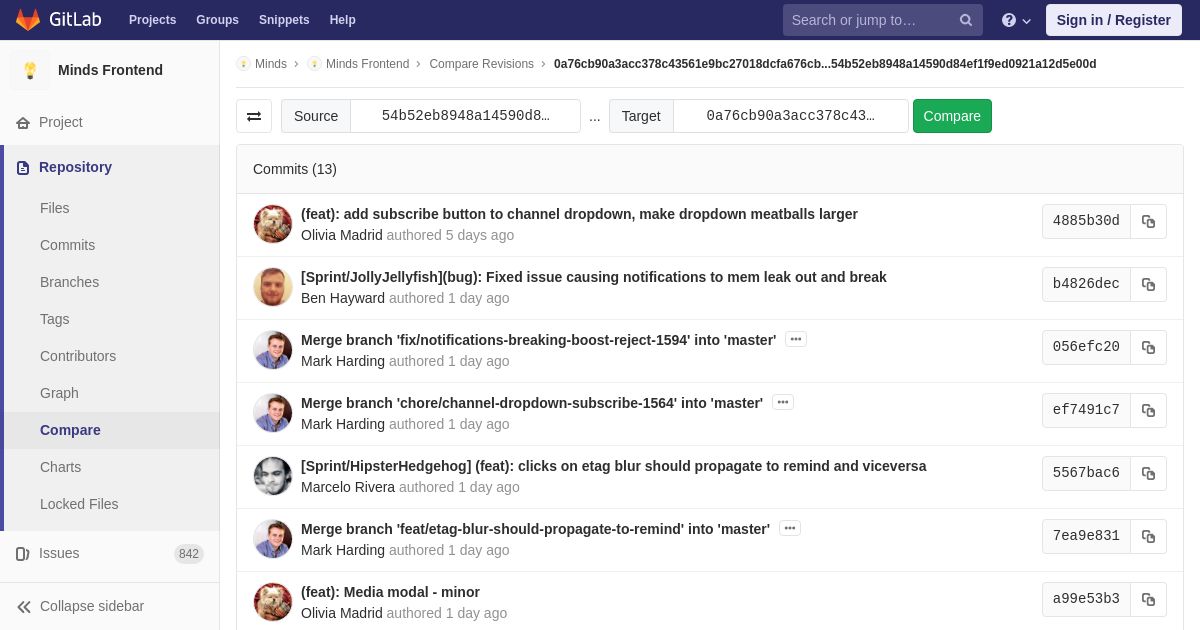Open the revision range breadcrumb 0a76cb90...54b52eb8
Screen dimensions: 1200x630
(825, 64)
